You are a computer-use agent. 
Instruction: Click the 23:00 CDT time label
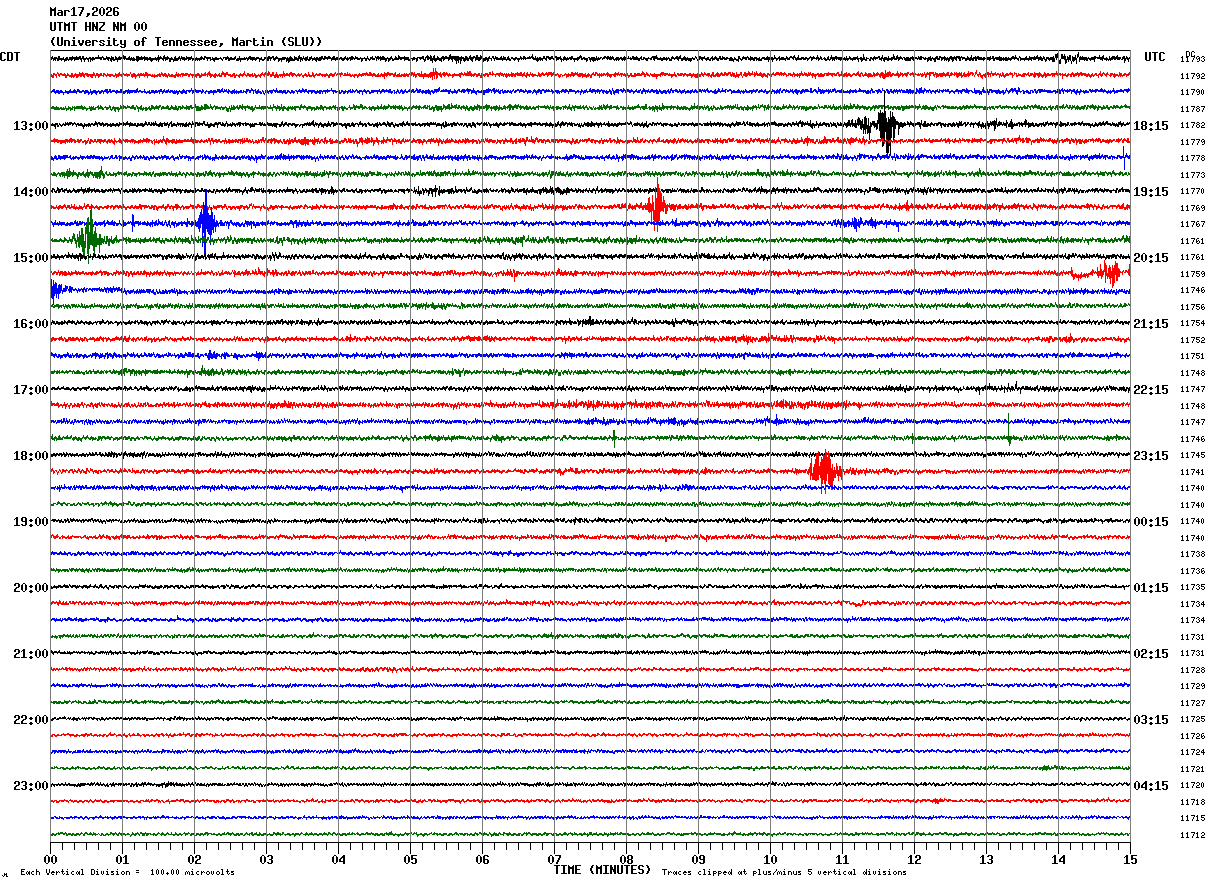[30, 785]
